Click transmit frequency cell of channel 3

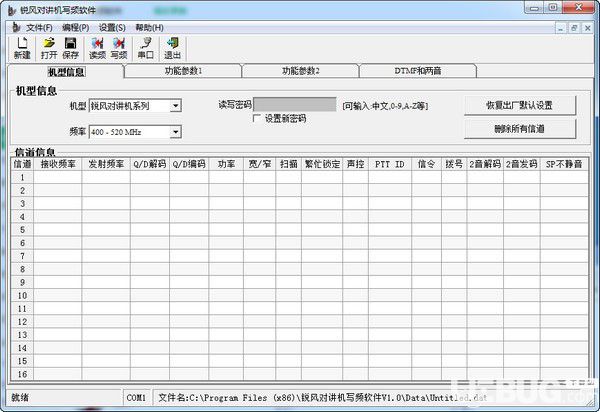coord(106,204)
